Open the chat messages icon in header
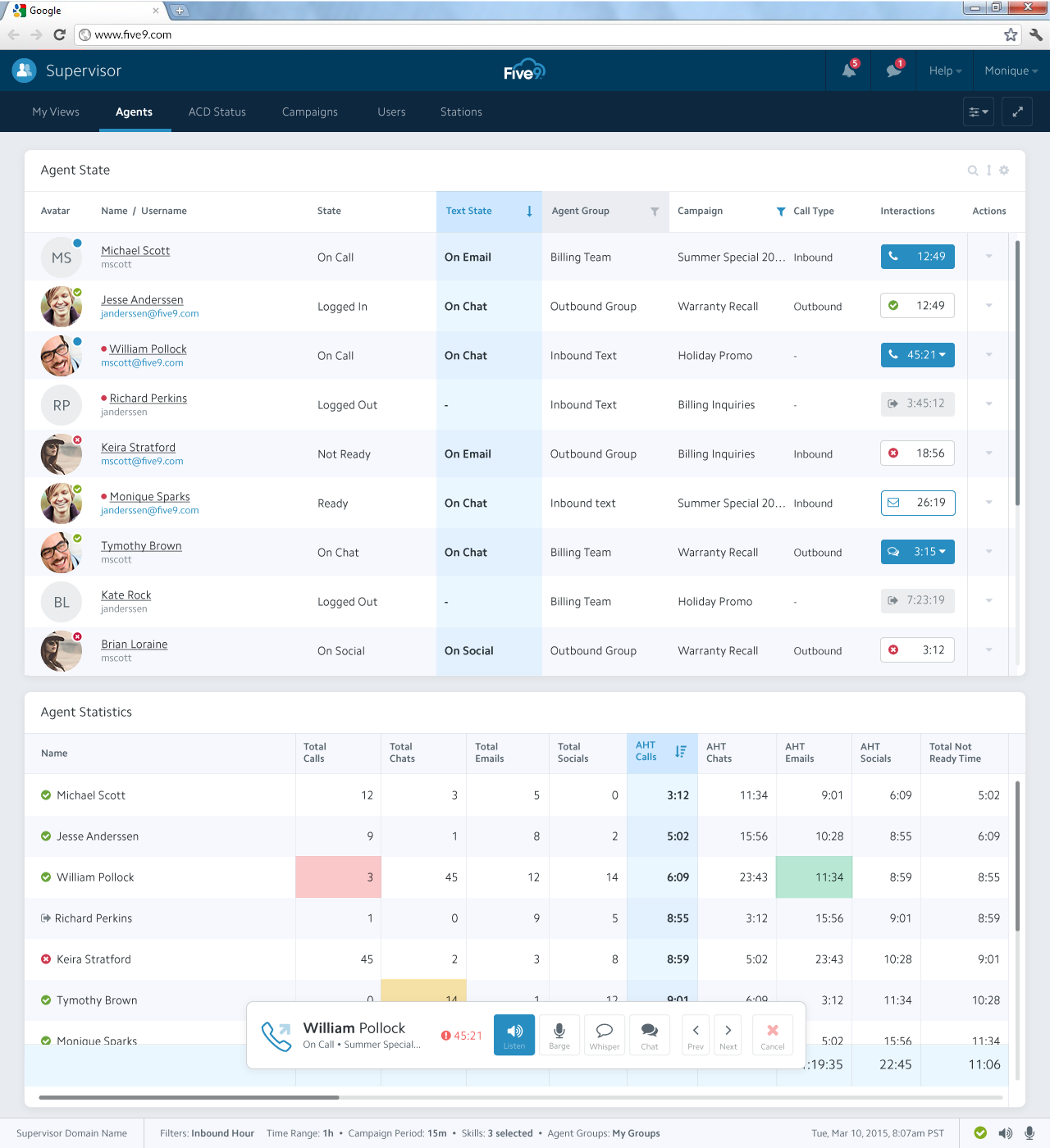 click(894, 71)
